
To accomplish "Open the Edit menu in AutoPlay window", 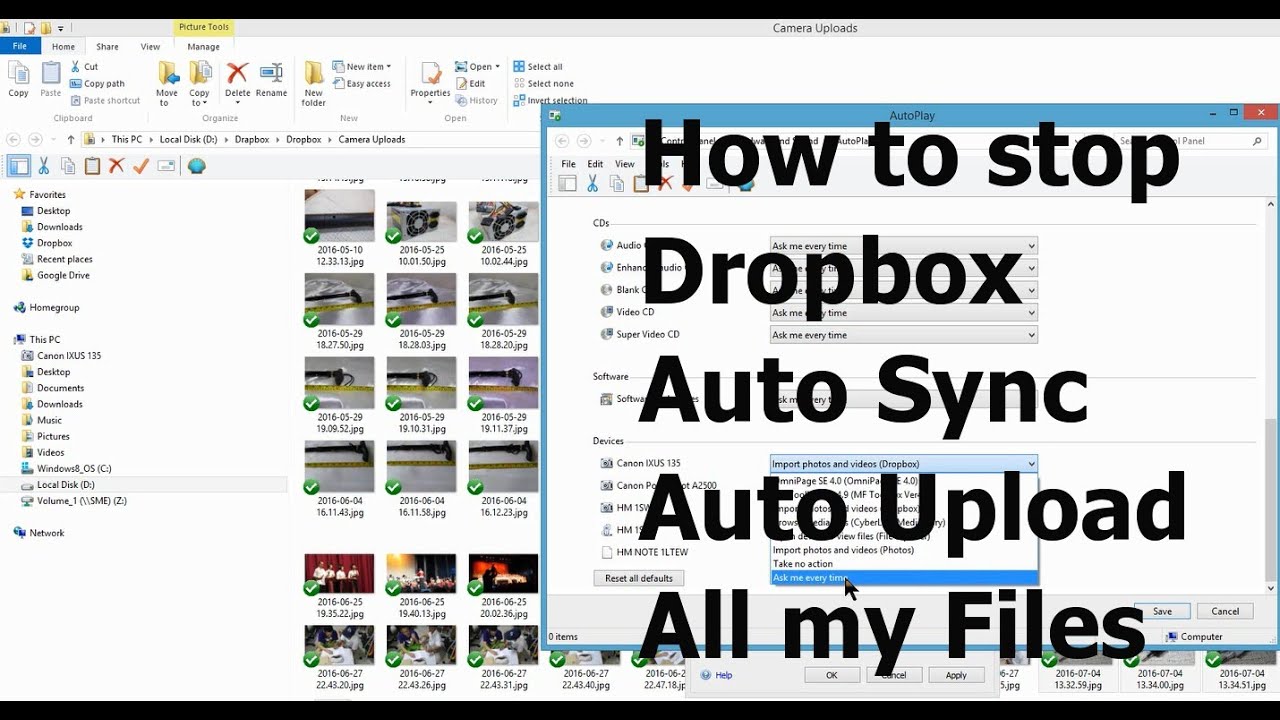I will [595, 164].
